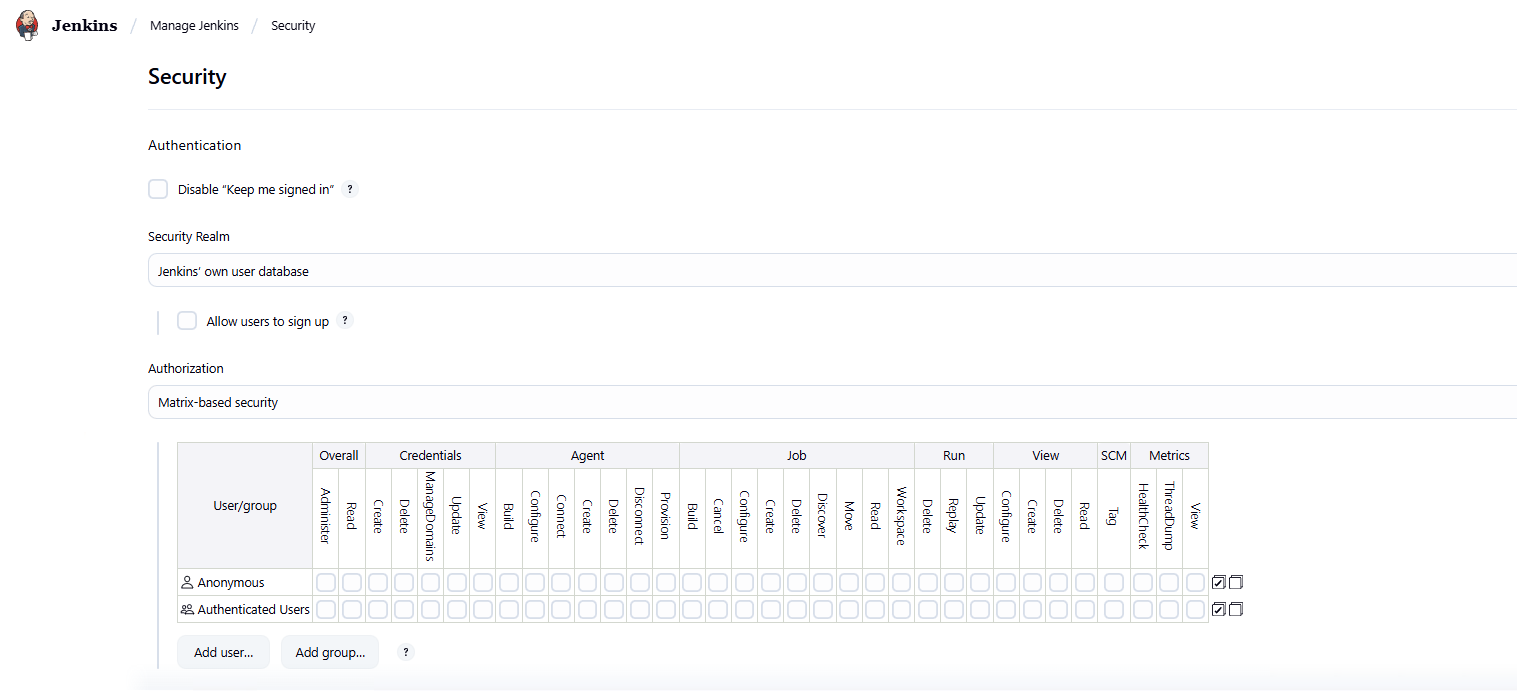This screenshot has height=691, width=1517.
Task: Check the Allow users to sign up box
Action: point(187,321)
